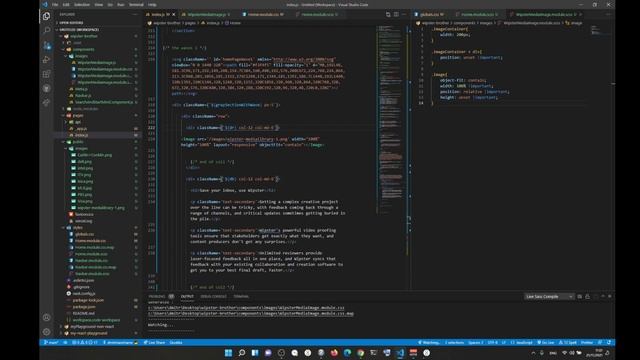The image size is (640, 360).
Task: Click the Visual Studio Code taskbar icon
Action: point(400,353)
